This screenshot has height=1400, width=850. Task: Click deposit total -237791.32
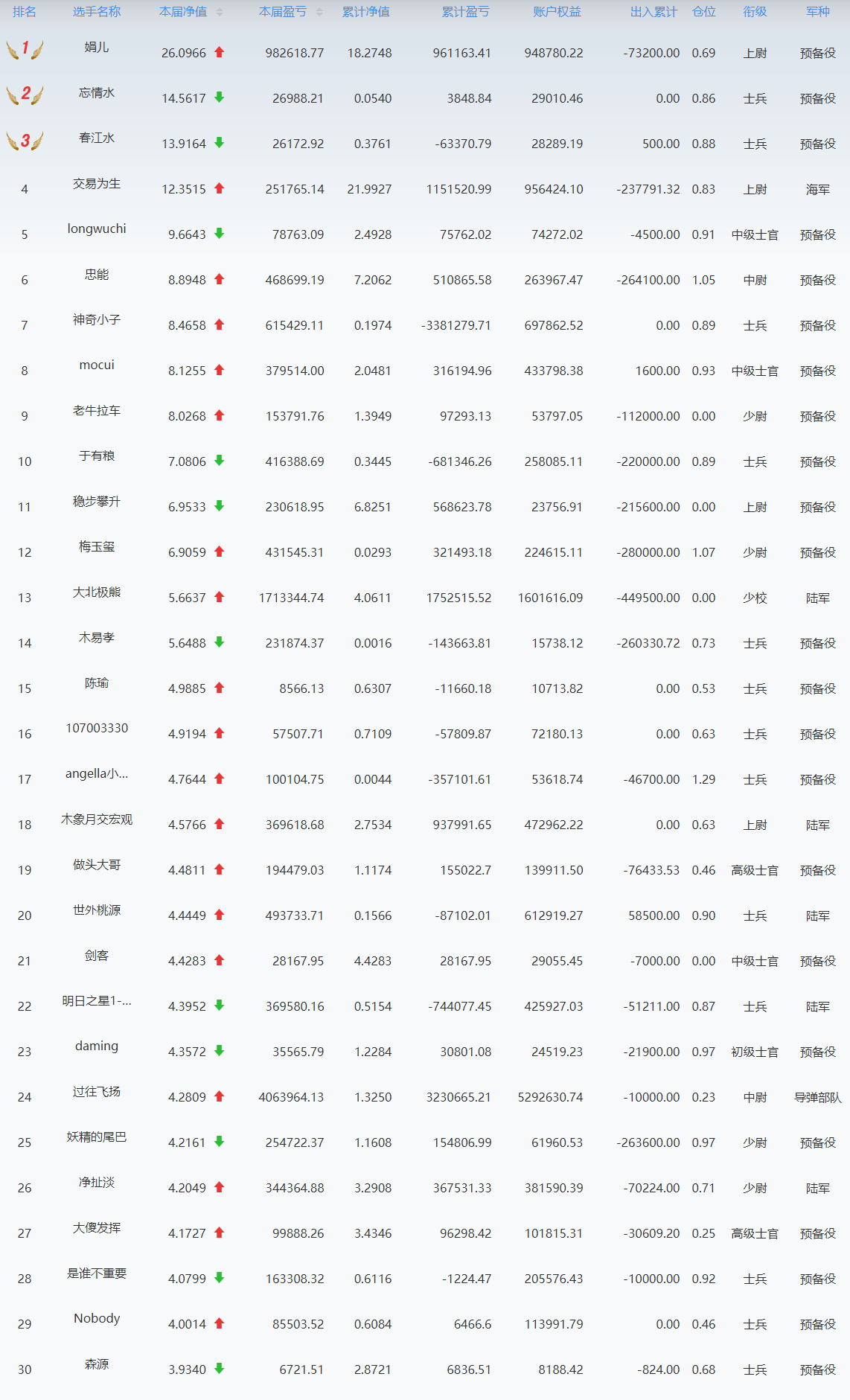tap(648, 189)
